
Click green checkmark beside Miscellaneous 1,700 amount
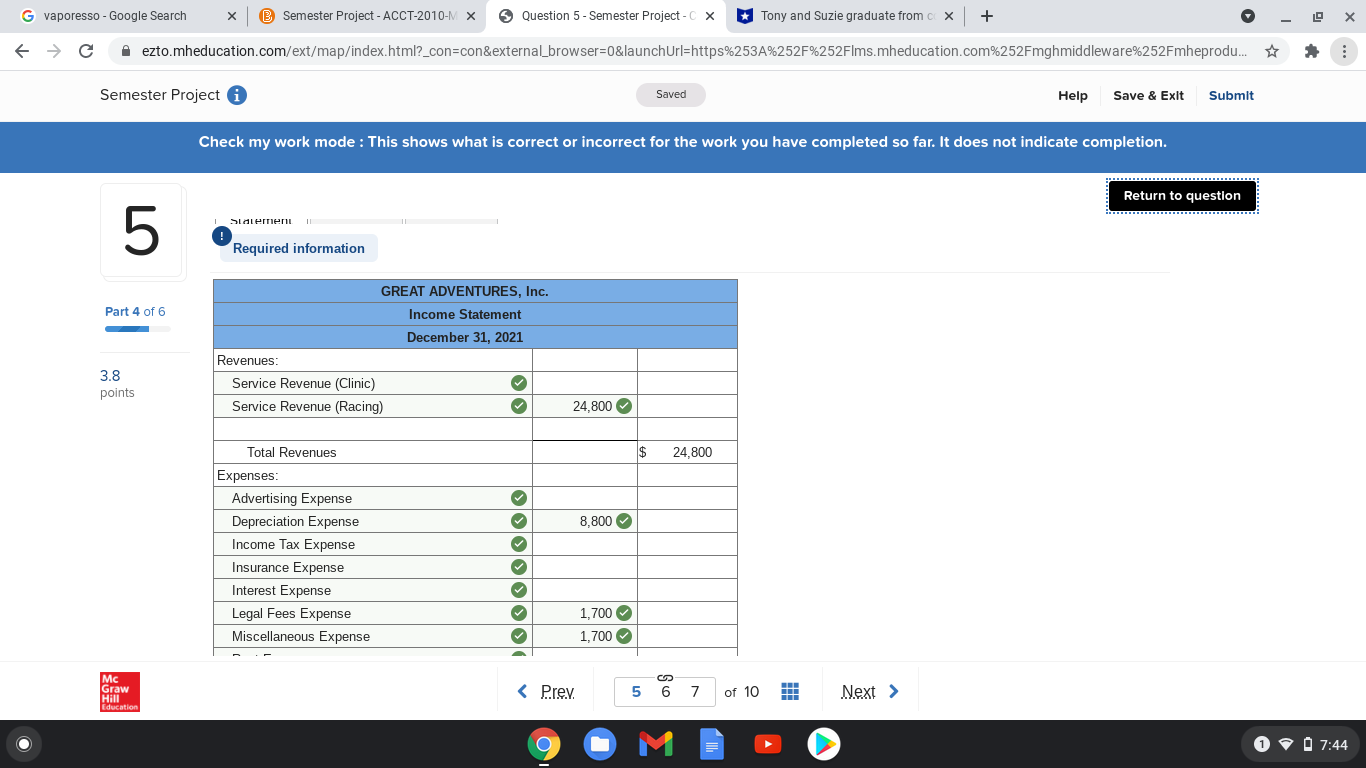pyautogui.click(x=624, y=636)
